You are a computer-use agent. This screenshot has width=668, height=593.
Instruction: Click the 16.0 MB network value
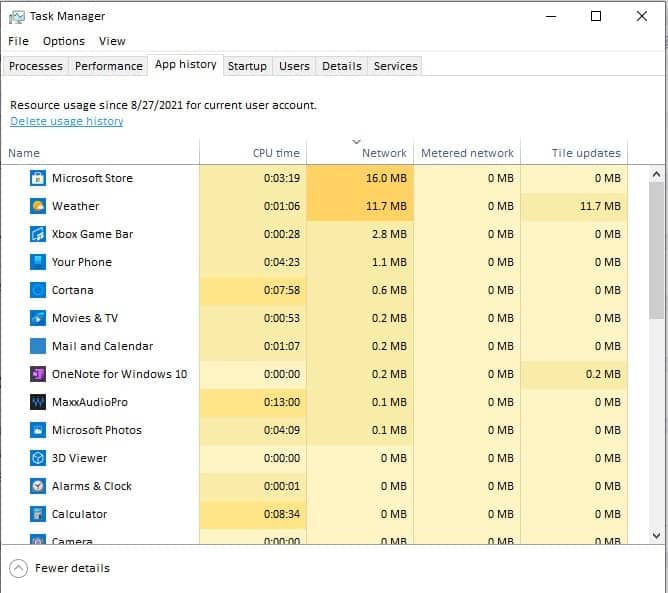[x=386, y=178]
